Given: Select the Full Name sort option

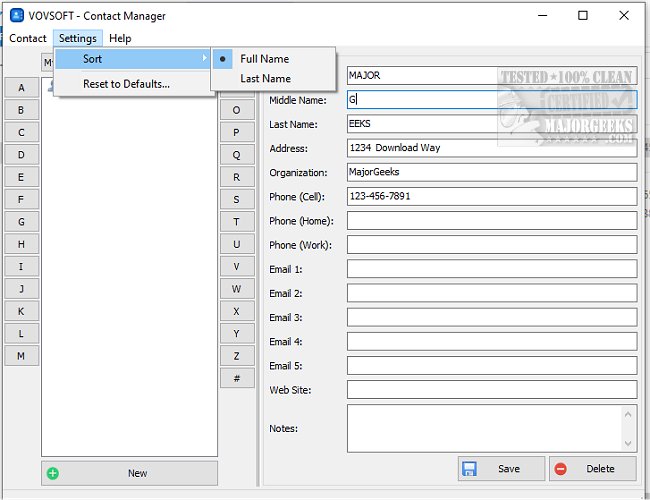Looking at the screenshot, I should click(x=264, y=59).
